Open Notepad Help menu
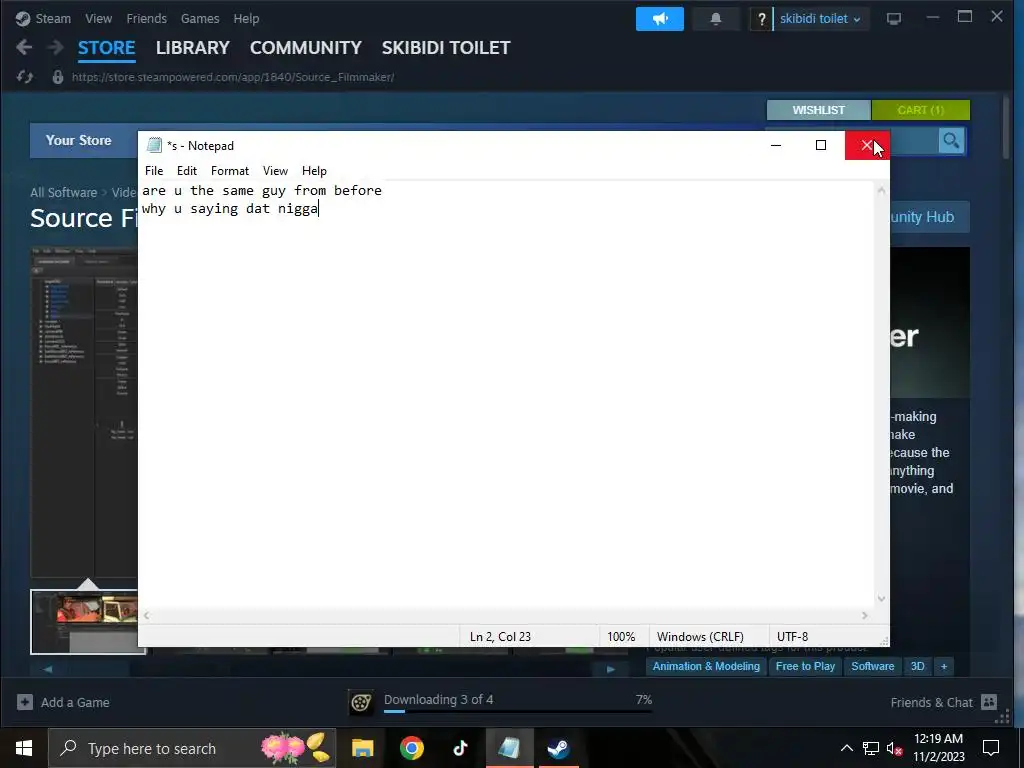Image resolution: width=1024 pixels, height=768 pixels. [x=314, y=170]
